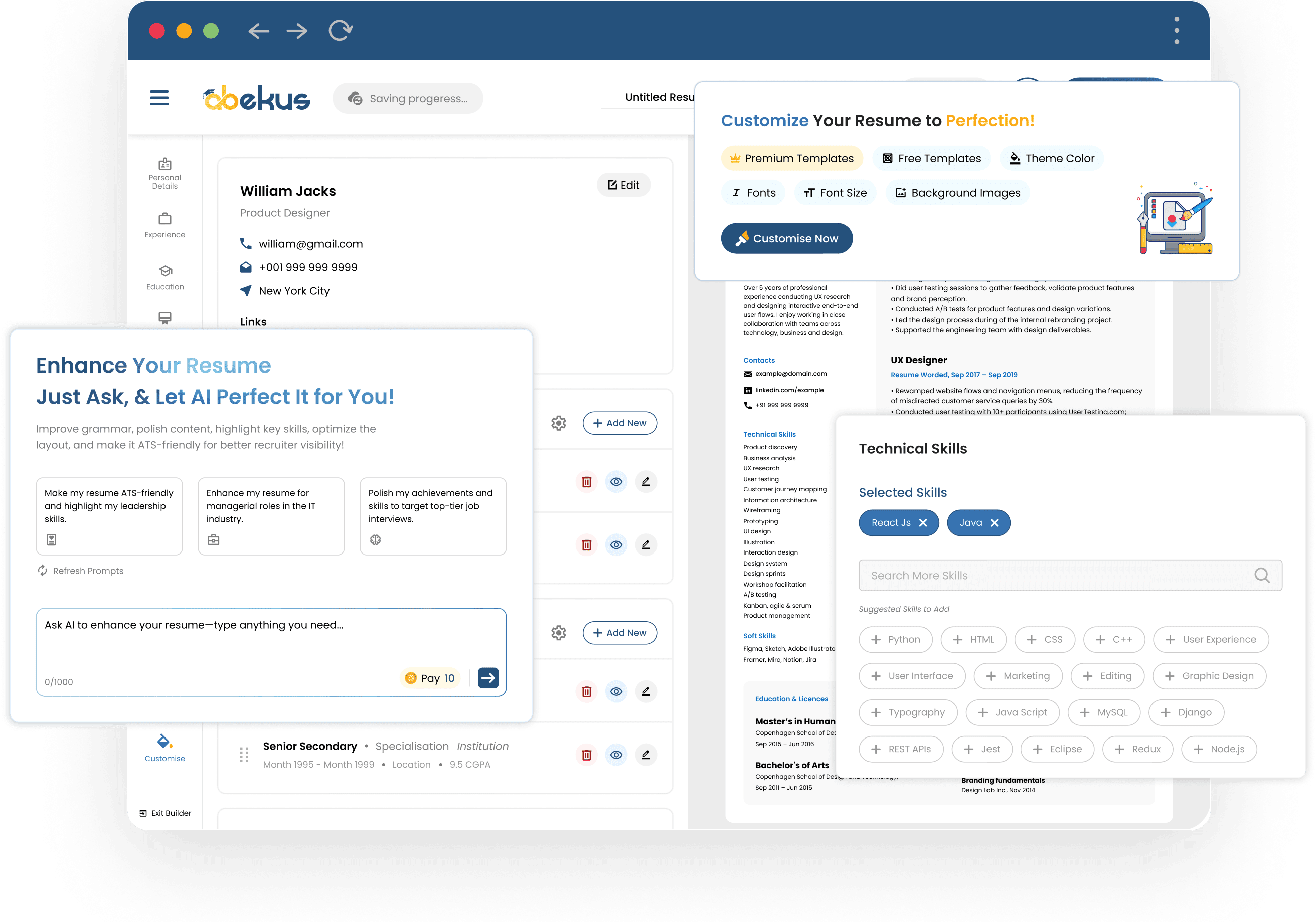This screenshot has height=922, width=1316.
Task: Open the Font Size option
Action: (836, 193)
